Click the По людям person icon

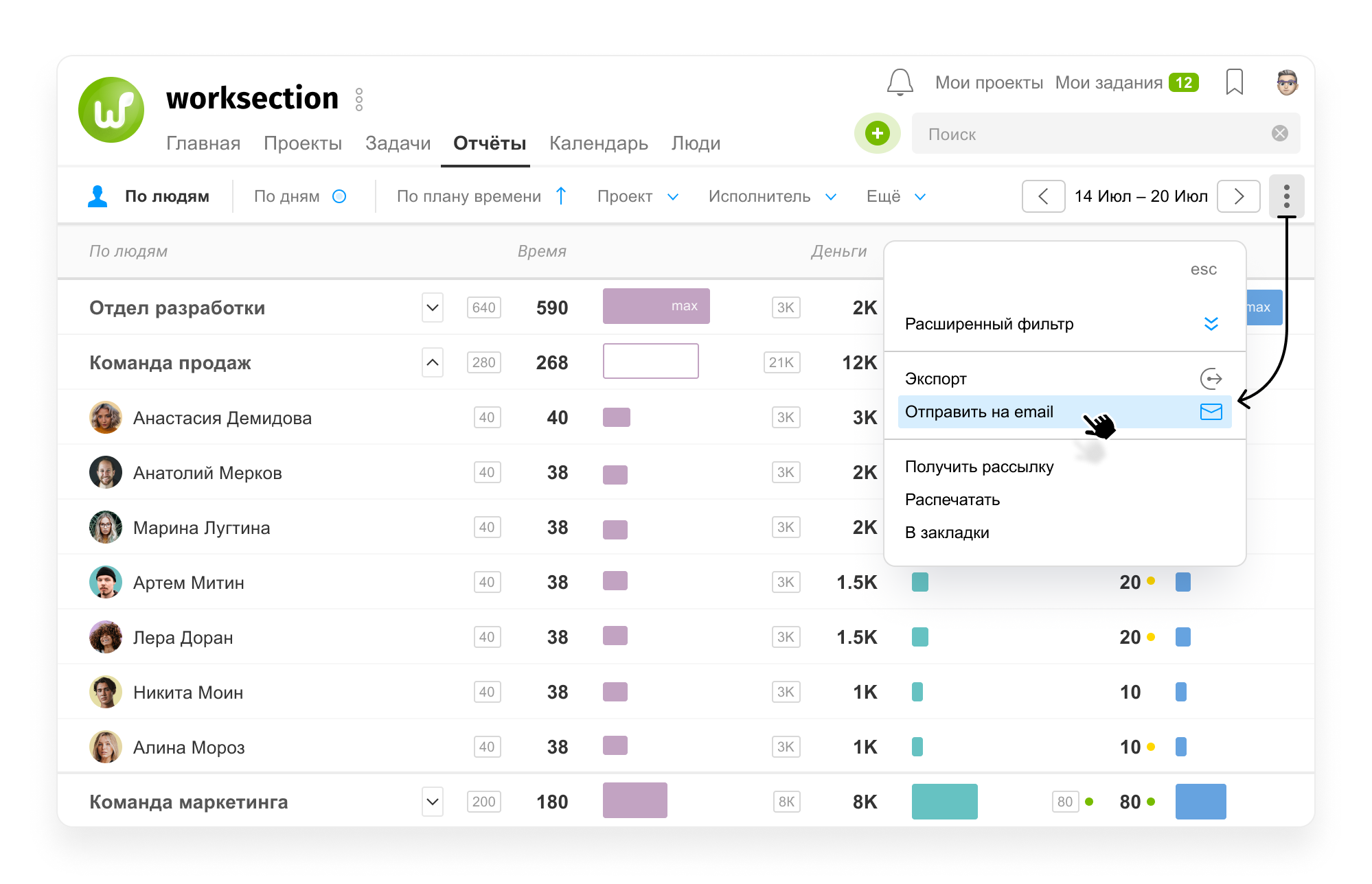coord(98,196)
